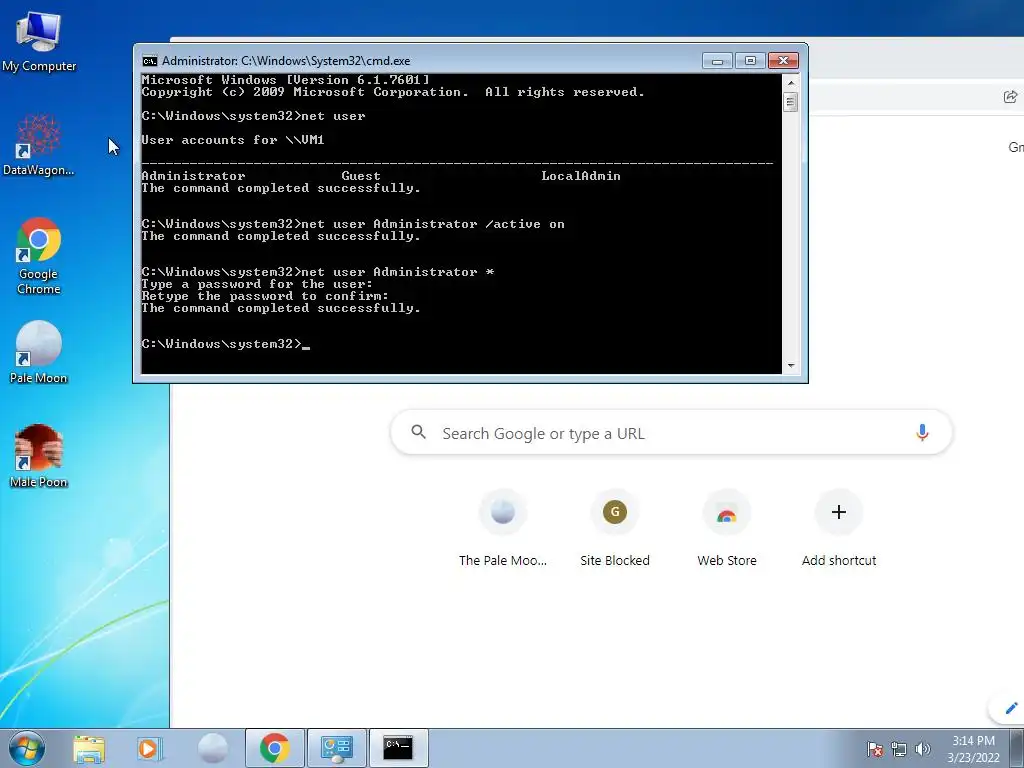
Task: Click the Chrome search box
Action: (x=671, y=432)
